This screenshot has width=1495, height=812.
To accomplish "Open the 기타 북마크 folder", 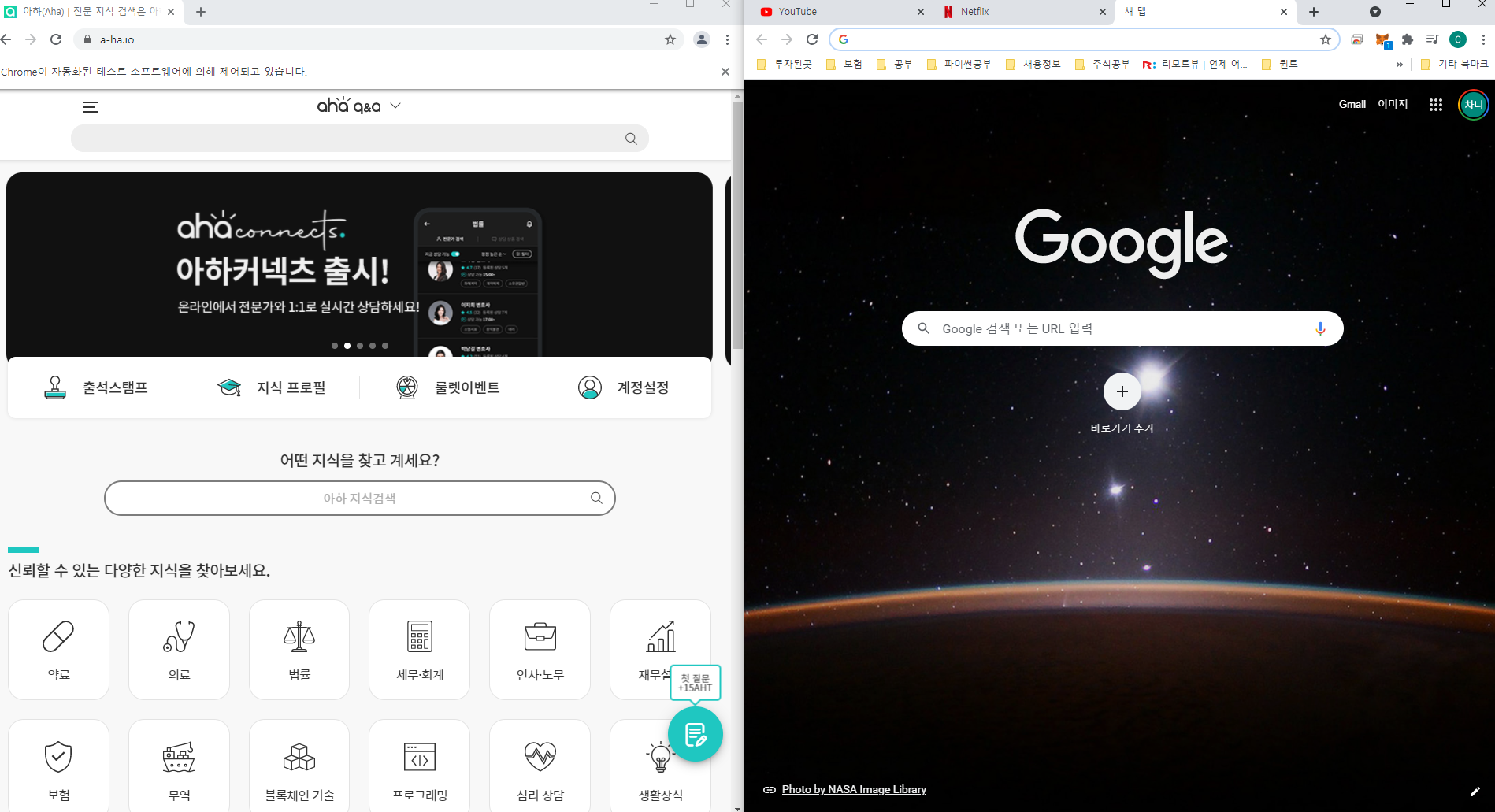I will tap(1454, 65).
